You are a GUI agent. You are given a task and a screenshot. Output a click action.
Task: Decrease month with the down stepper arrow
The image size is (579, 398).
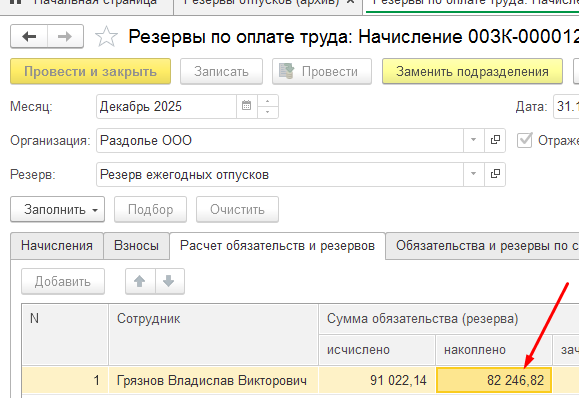click(268, 112)
